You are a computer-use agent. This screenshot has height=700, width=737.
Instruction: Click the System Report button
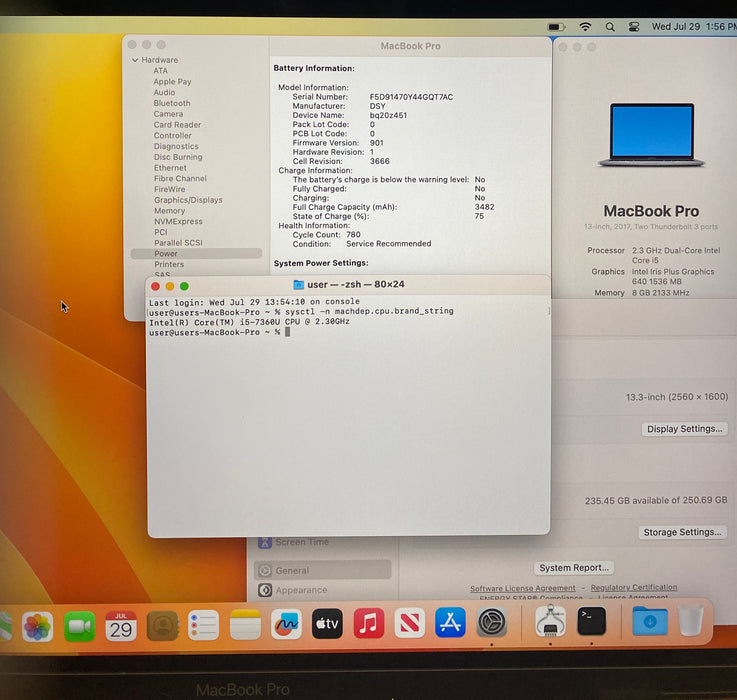pyautogui.click(x=574, y=568)
